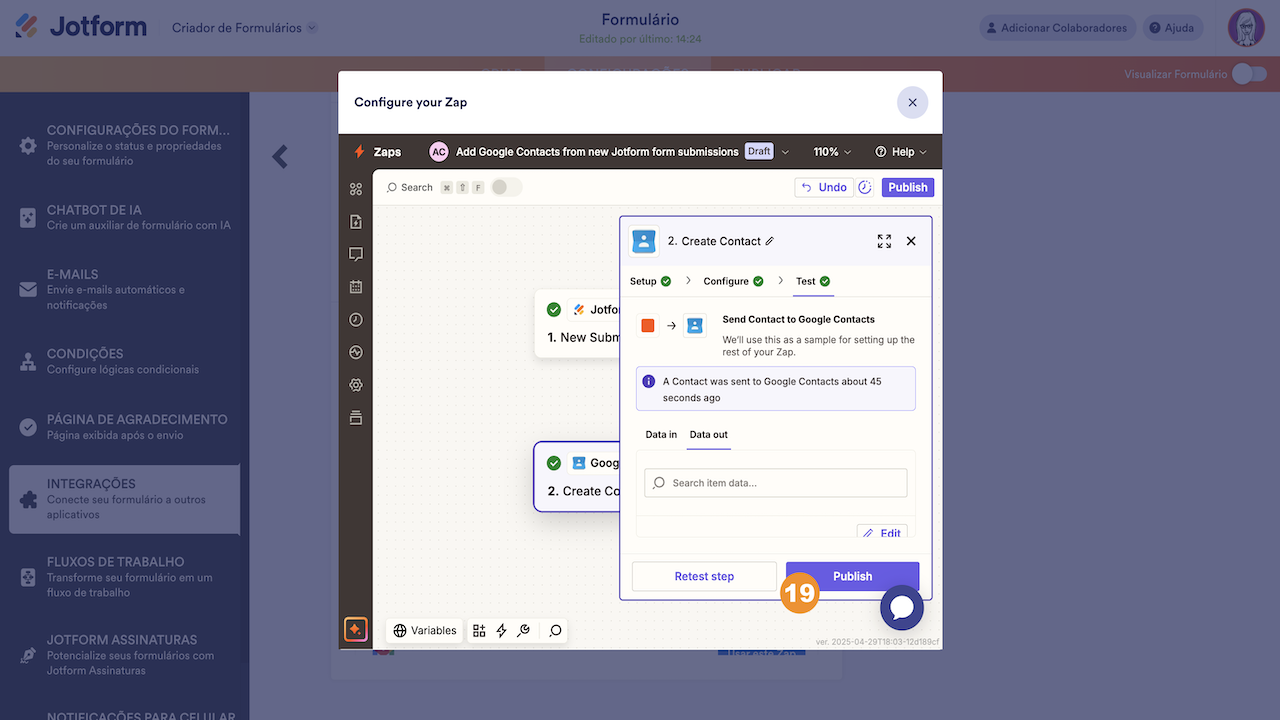1280x720 pixels.
Task: Switch to the Data in tab
Action: [x=661, y=435]
